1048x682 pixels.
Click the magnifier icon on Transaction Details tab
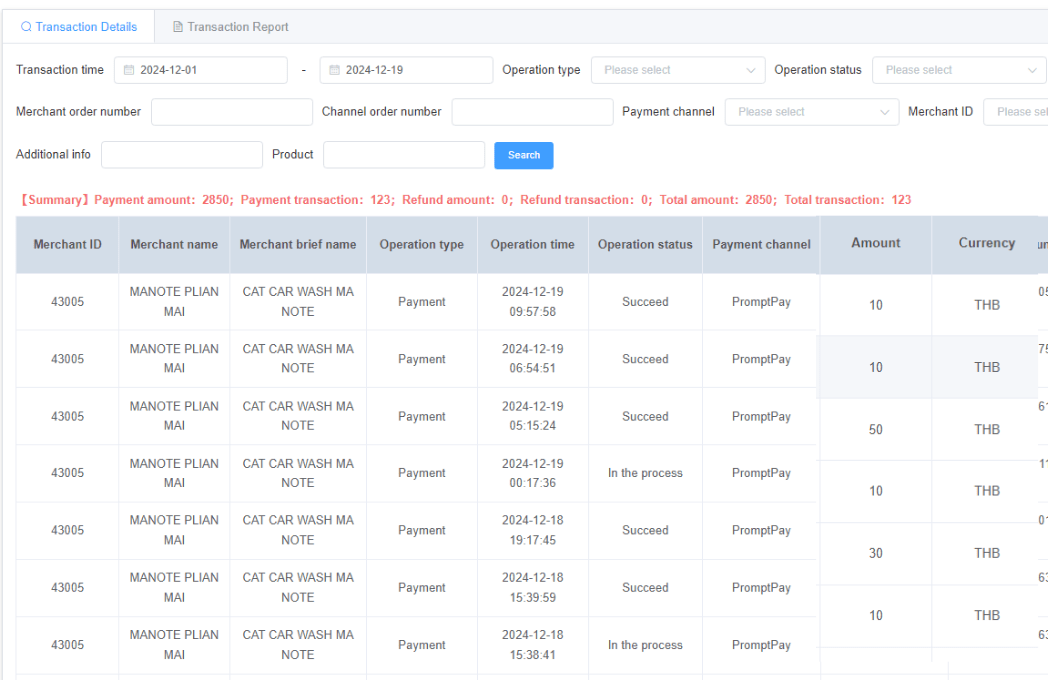(x=26, y=27)
